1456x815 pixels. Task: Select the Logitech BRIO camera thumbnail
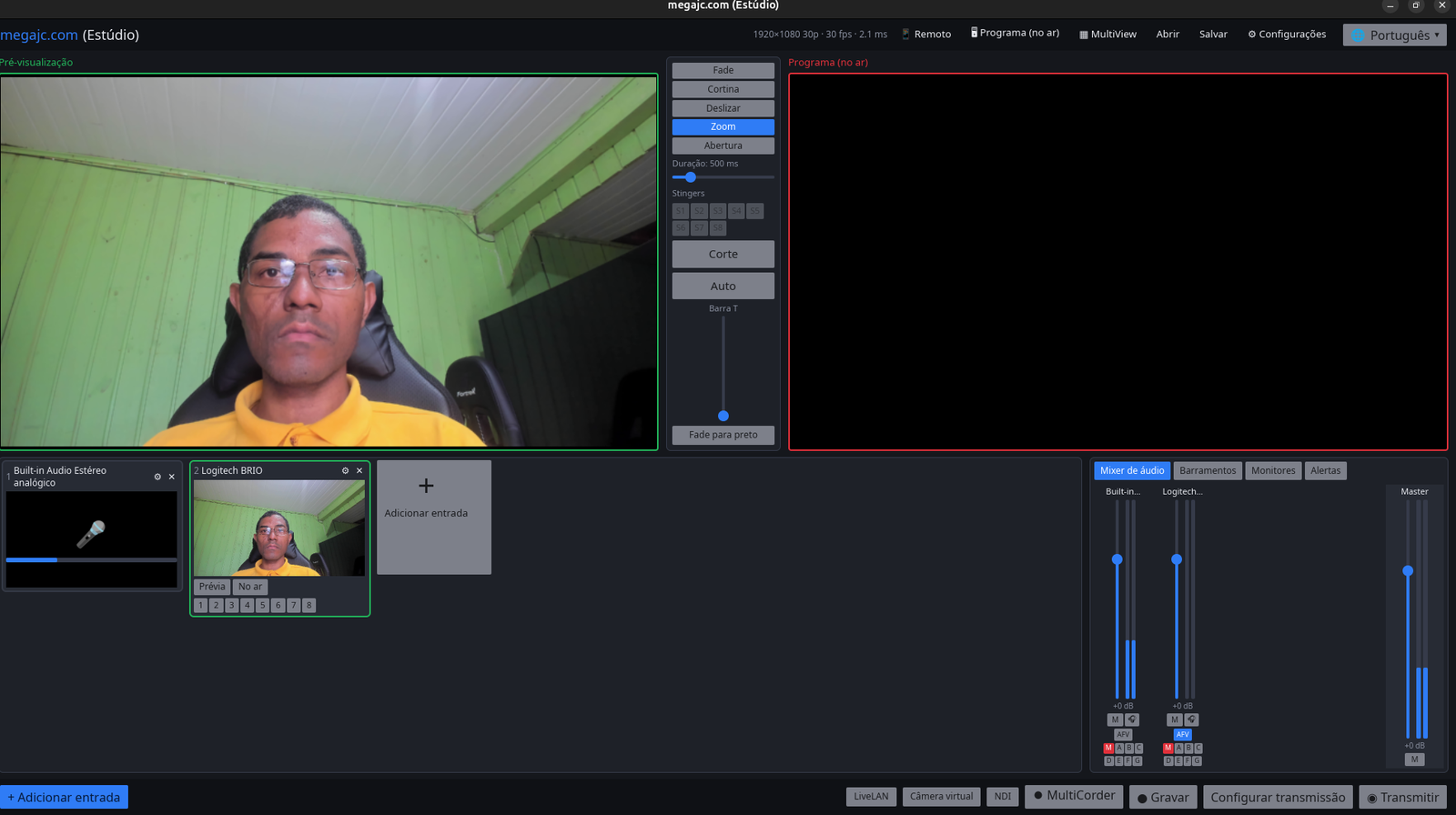[x=279, y=528]
